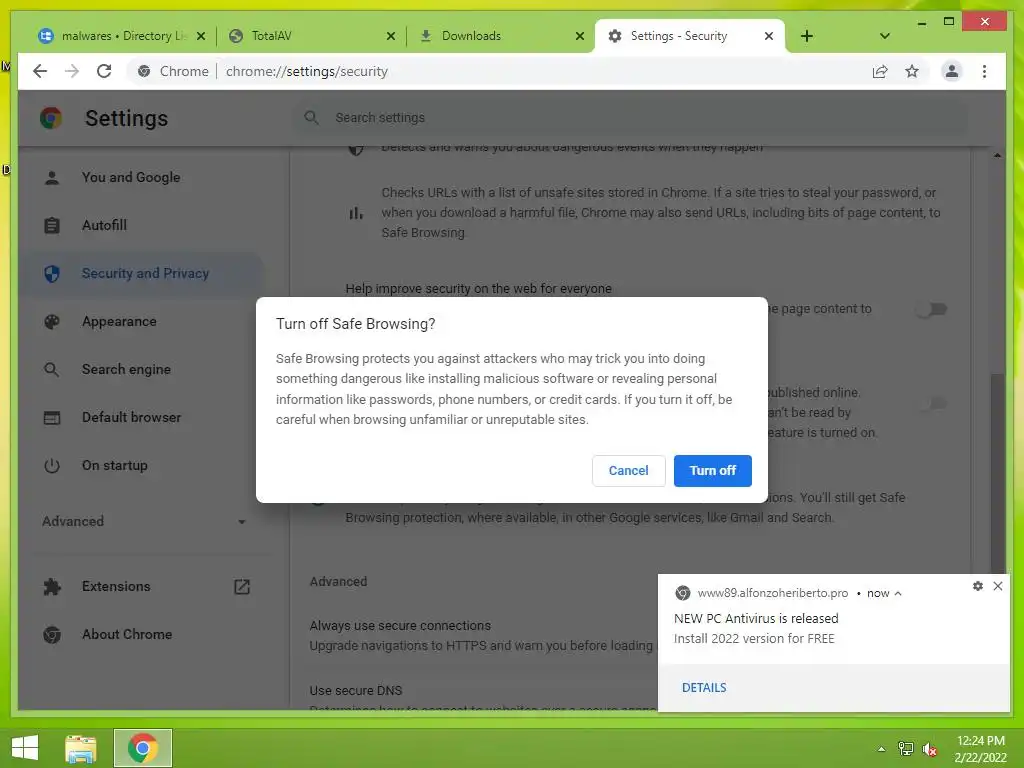Image resolution: width=1024 pixels, height=768 pixels.
Task: Open Chrome three-dot menu
Action: [x=984, y=71]
